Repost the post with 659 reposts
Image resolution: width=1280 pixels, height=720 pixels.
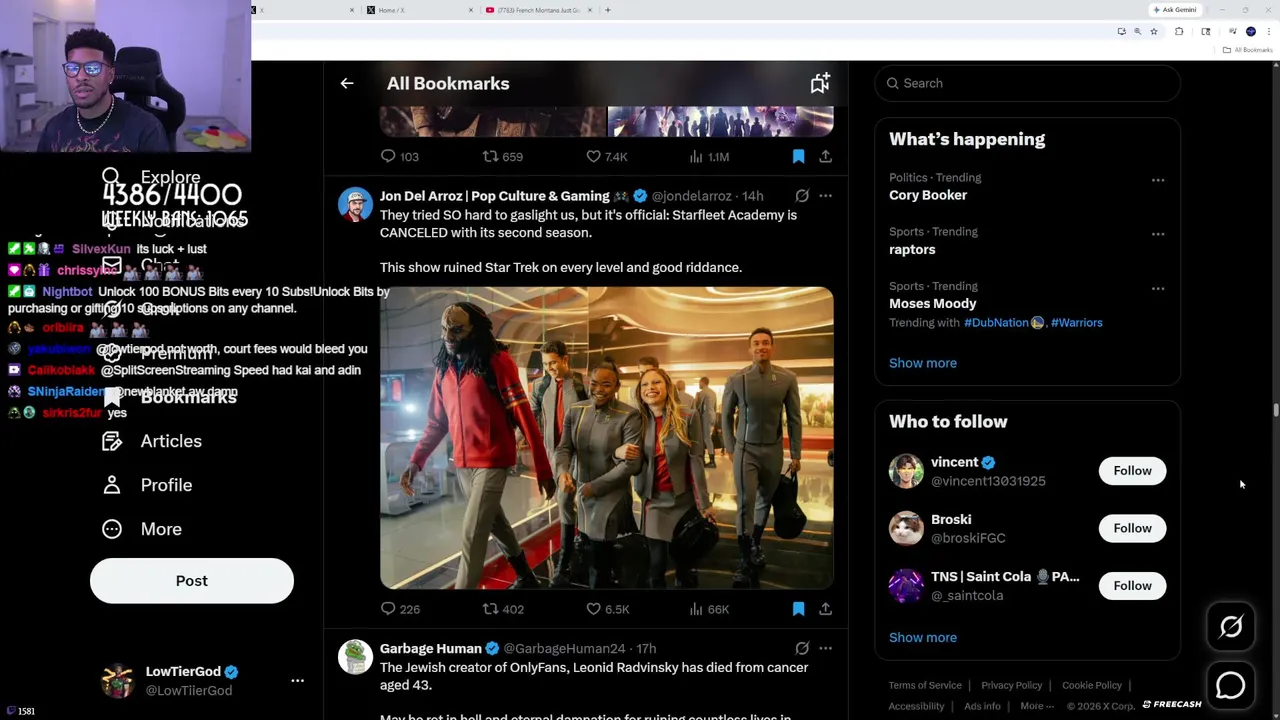tap(503, 157)
